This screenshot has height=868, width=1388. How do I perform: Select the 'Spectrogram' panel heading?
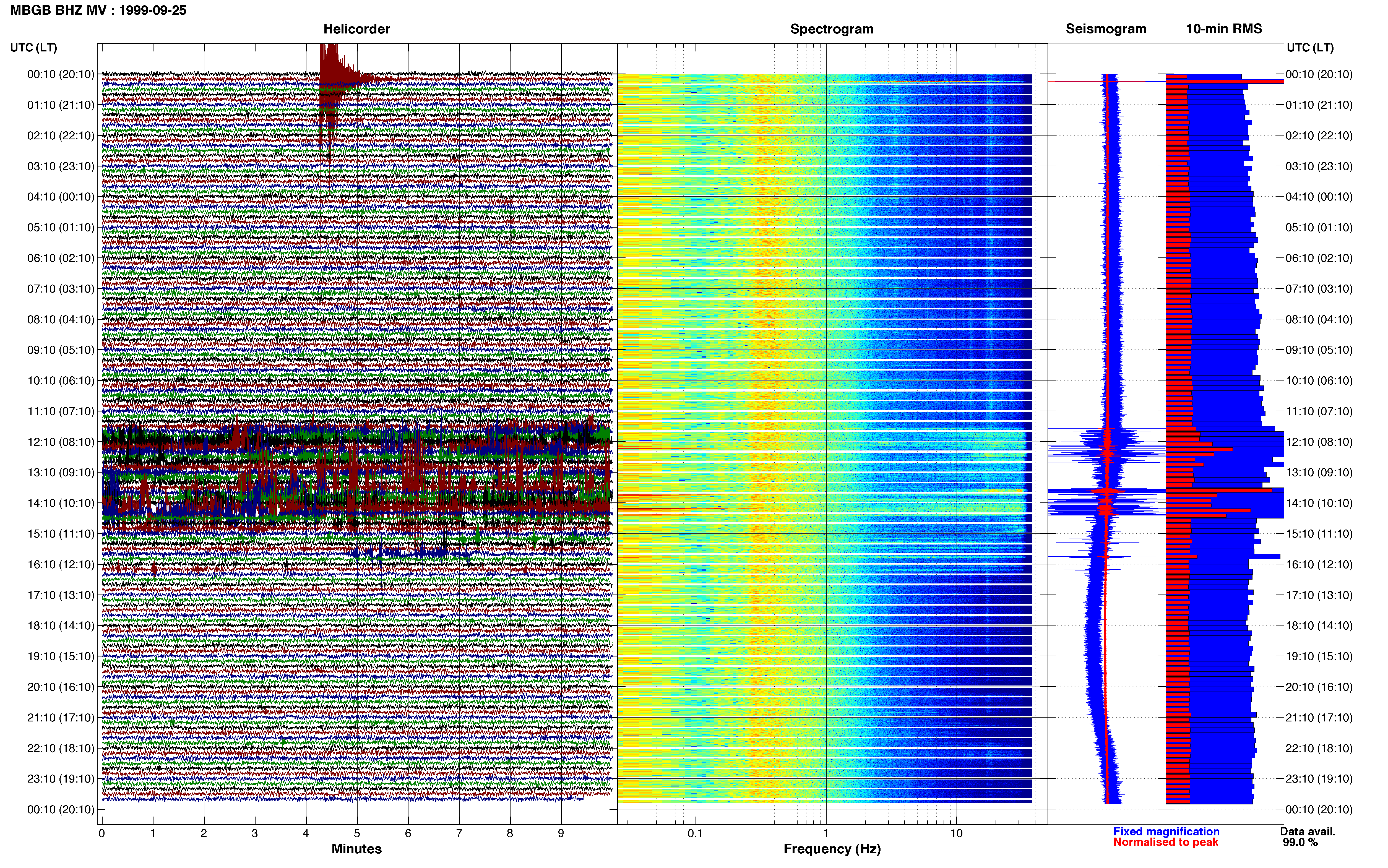(832, 29)
